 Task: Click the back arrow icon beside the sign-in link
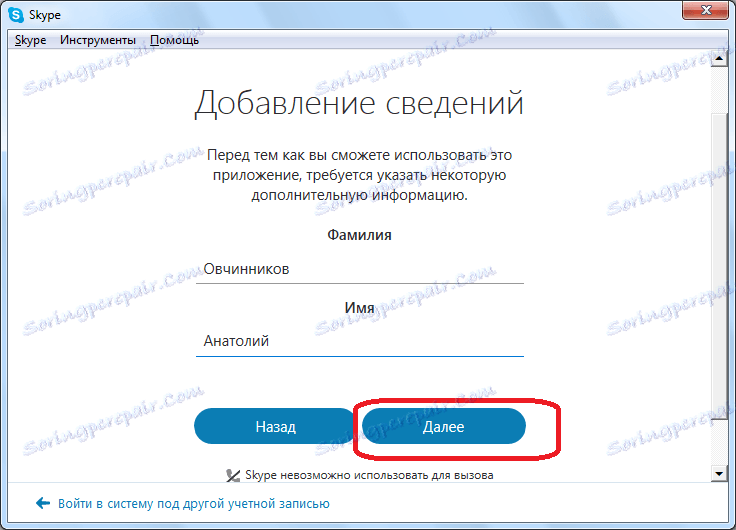[x=43, y=503]
